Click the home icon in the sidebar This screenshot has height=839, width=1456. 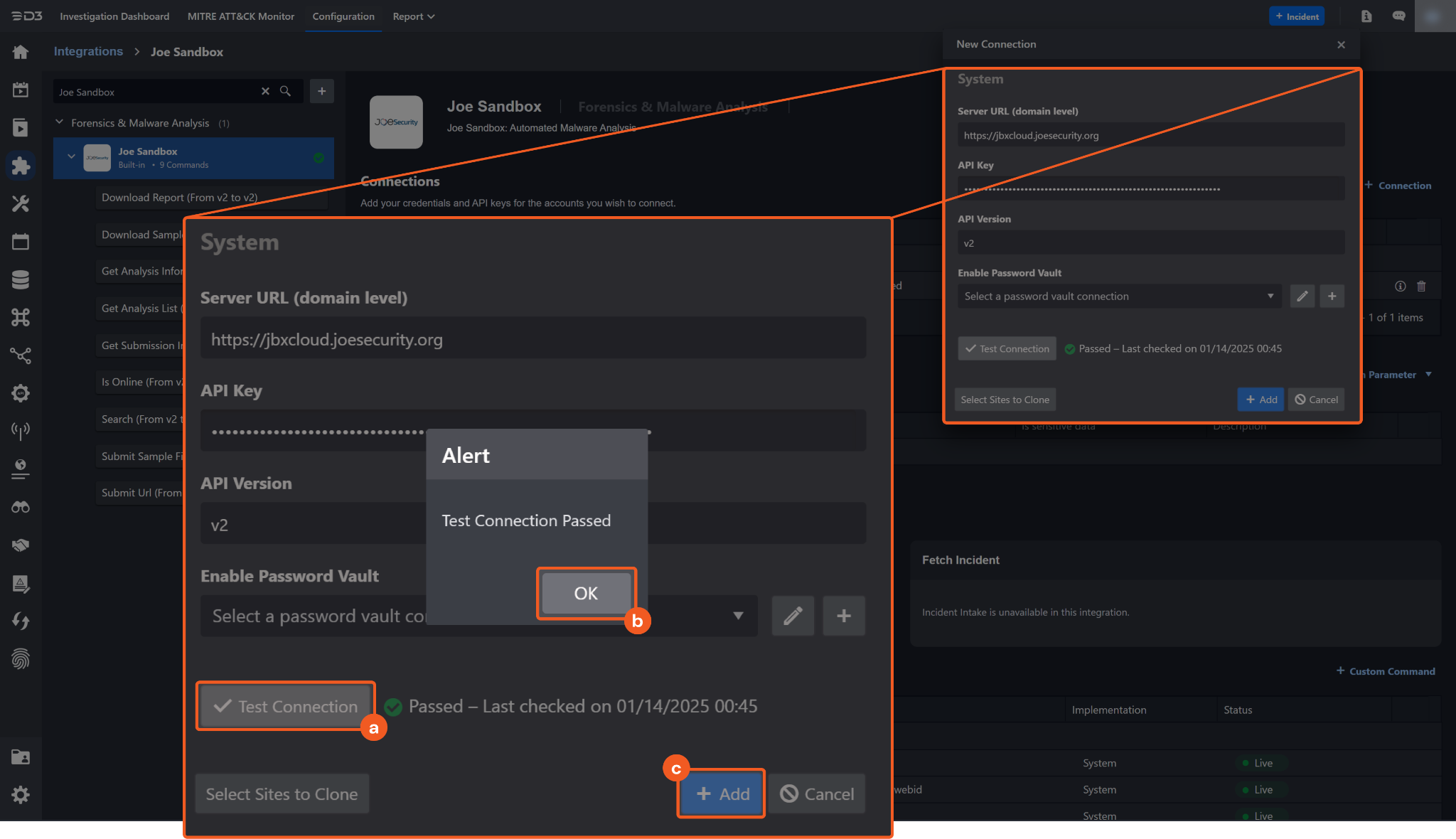(x=21, y=52)
